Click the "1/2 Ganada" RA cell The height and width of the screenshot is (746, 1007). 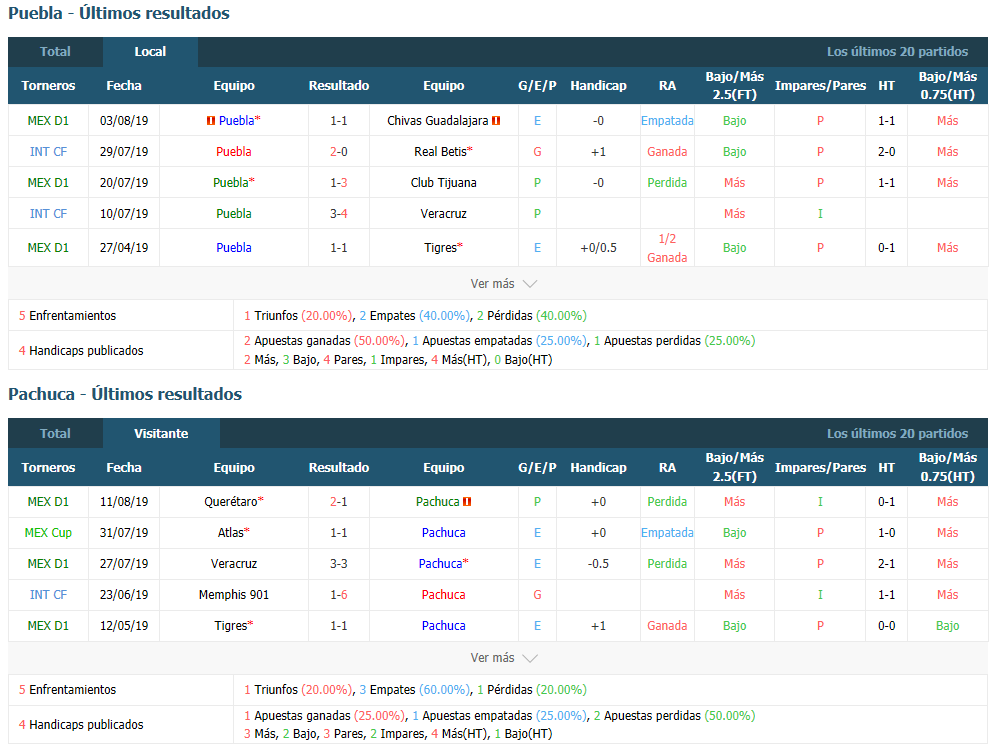667,248
